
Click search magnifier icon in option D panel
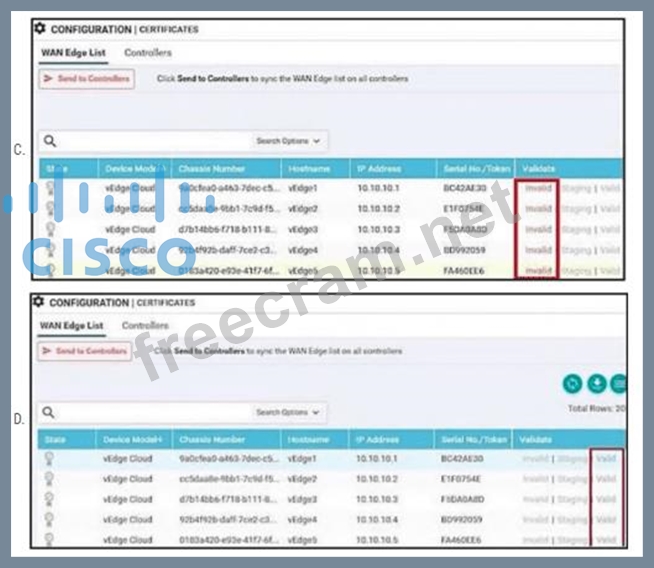[49, 412]
